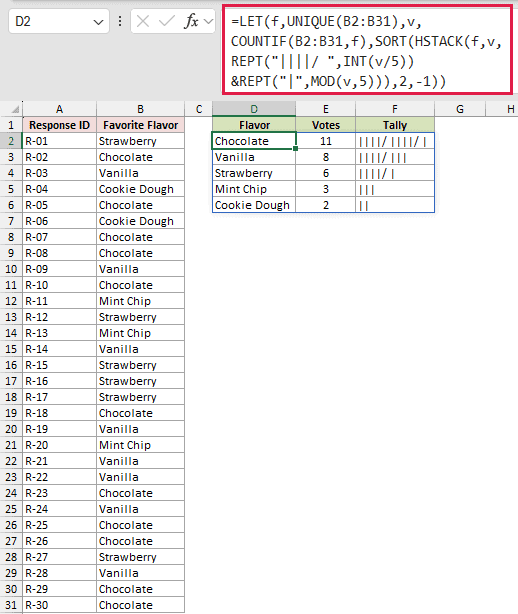Select cell D3 containing Vanilla

click(254, 157)
